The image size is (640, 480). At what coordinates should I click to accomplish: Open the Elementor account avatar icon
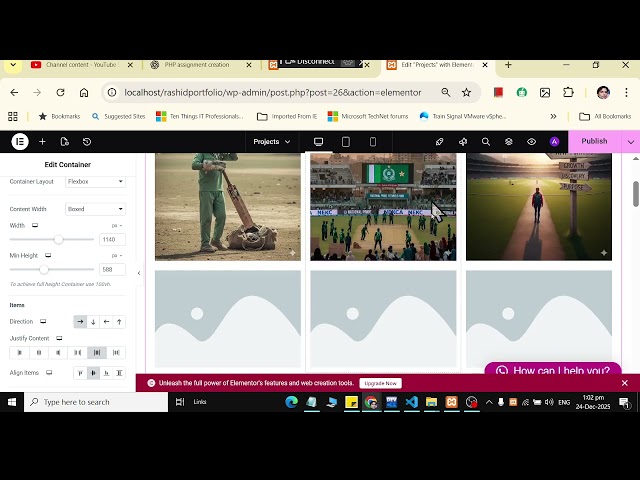click(554, 142)
